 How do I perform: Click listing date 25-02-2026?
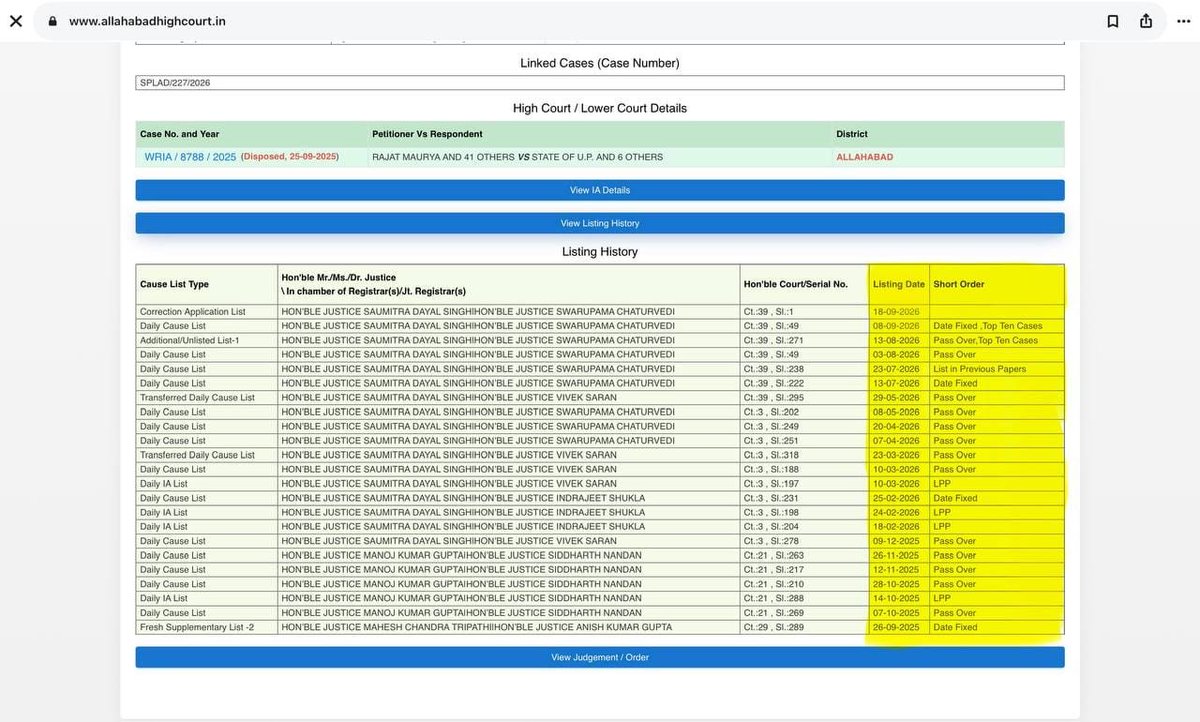(x=896, y=498)
